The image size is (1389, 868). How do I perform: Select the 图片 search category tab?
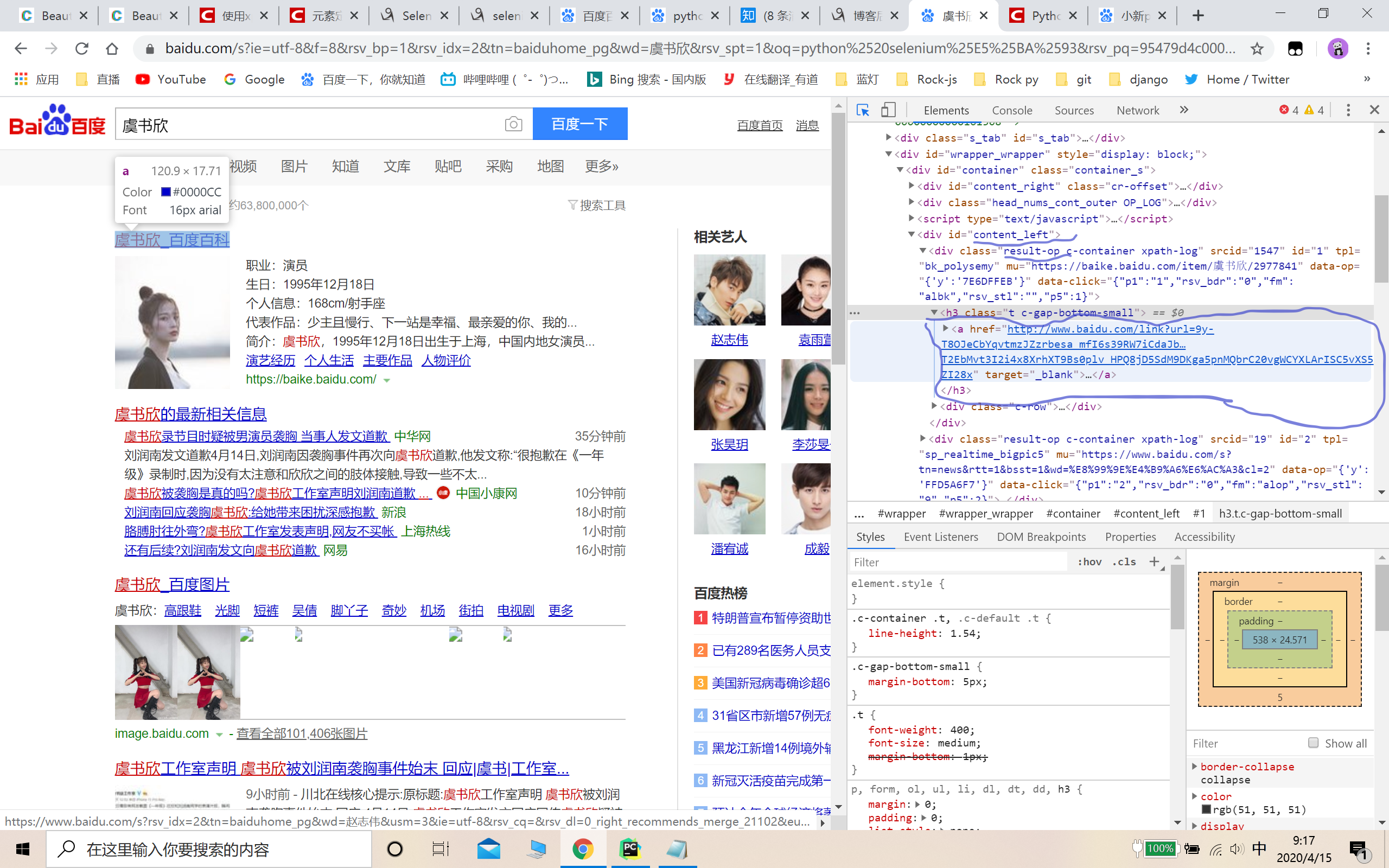pyautogui.click(x=295, y=167)
